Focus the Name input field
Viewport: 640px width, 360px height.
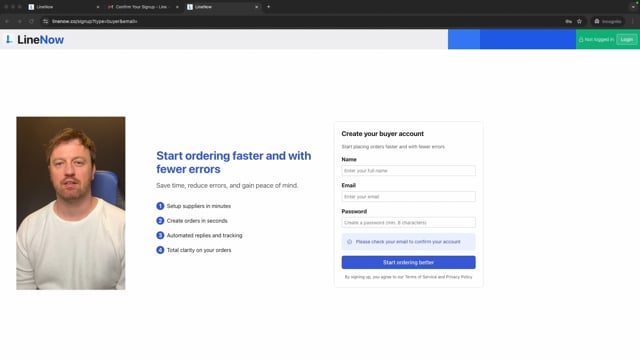point(408,171)
